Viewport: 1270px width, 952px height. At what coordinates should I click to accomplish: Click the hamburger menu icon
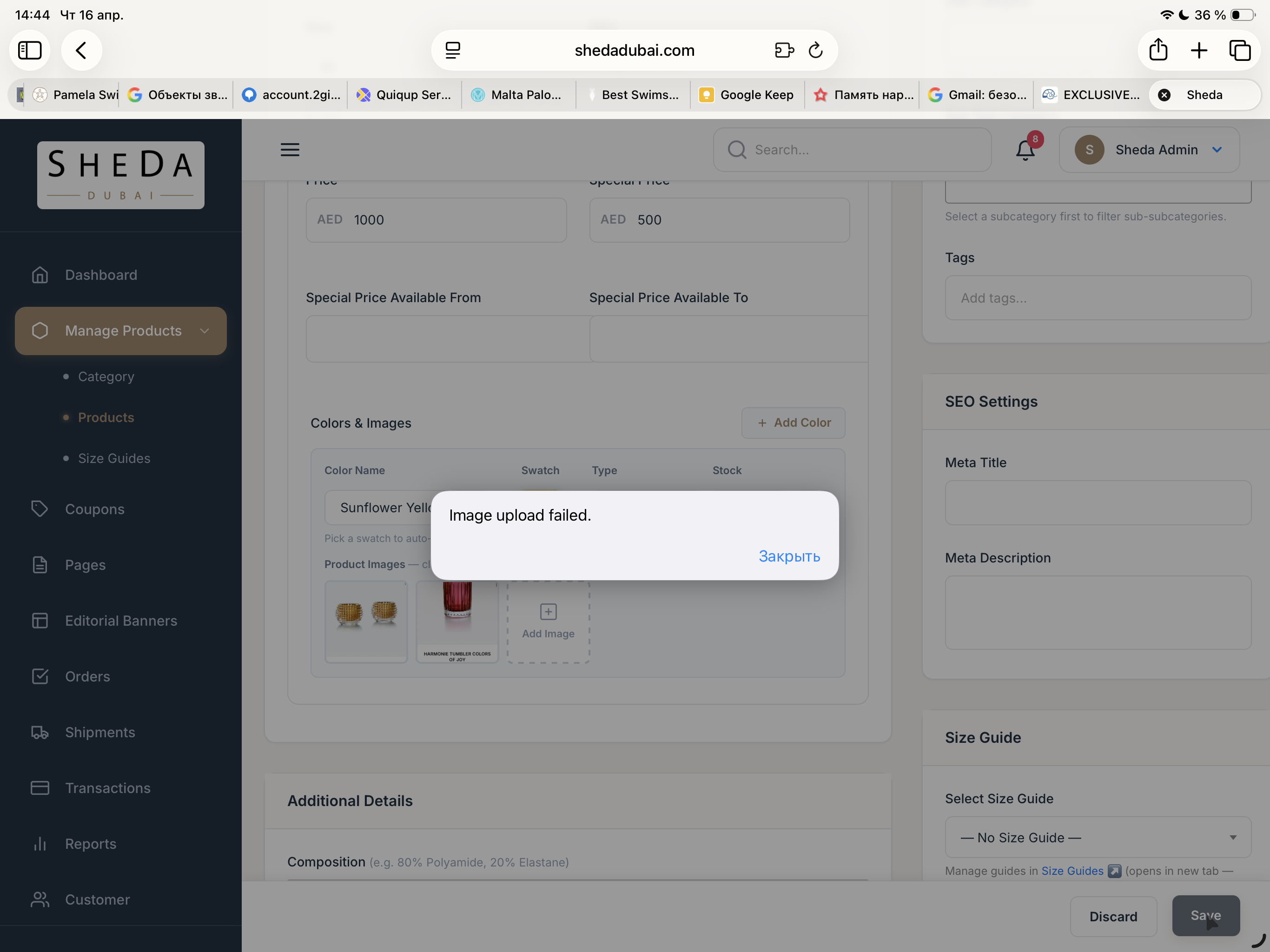point(290,150)
